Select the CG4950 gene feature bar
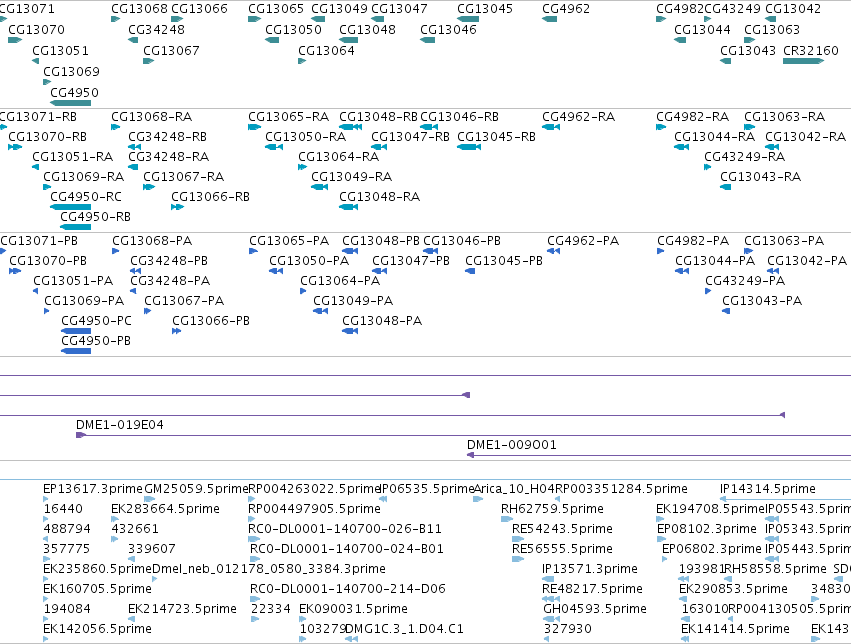The image size is (851, 644). tap(71, 103)
